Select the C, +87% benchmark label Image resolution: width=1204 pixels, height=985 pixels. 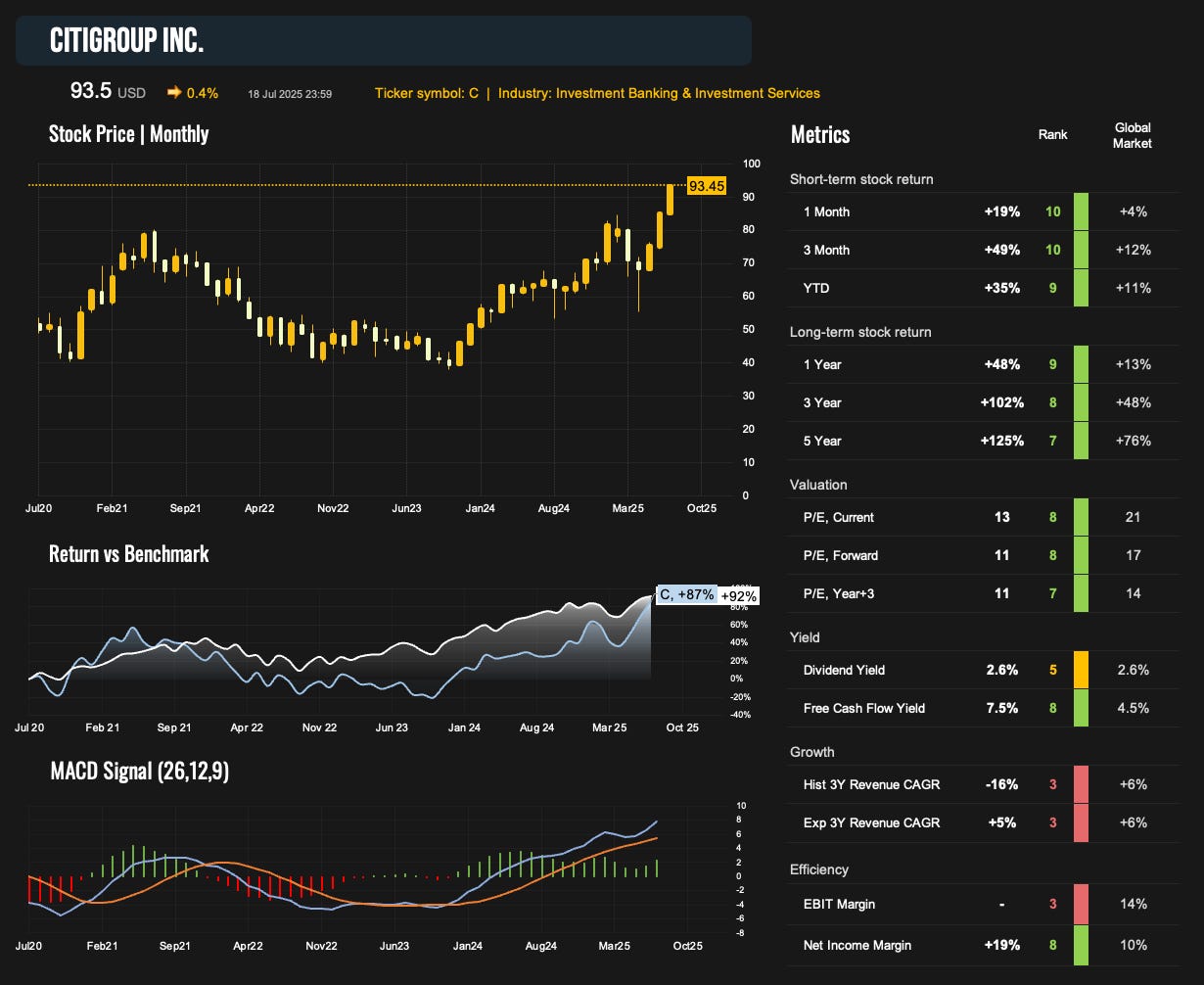[x=685, y=594]
